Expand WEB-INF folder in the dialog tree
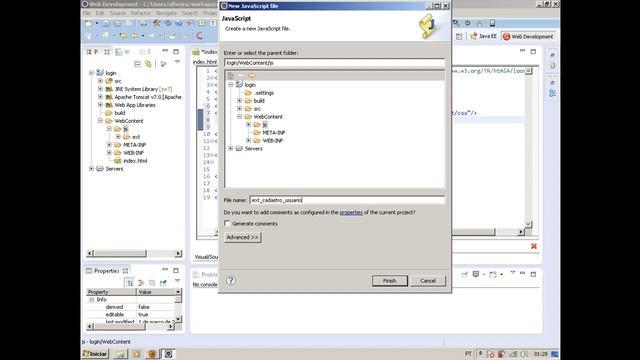Screen dimensions: 640x360 click(249, 140)
